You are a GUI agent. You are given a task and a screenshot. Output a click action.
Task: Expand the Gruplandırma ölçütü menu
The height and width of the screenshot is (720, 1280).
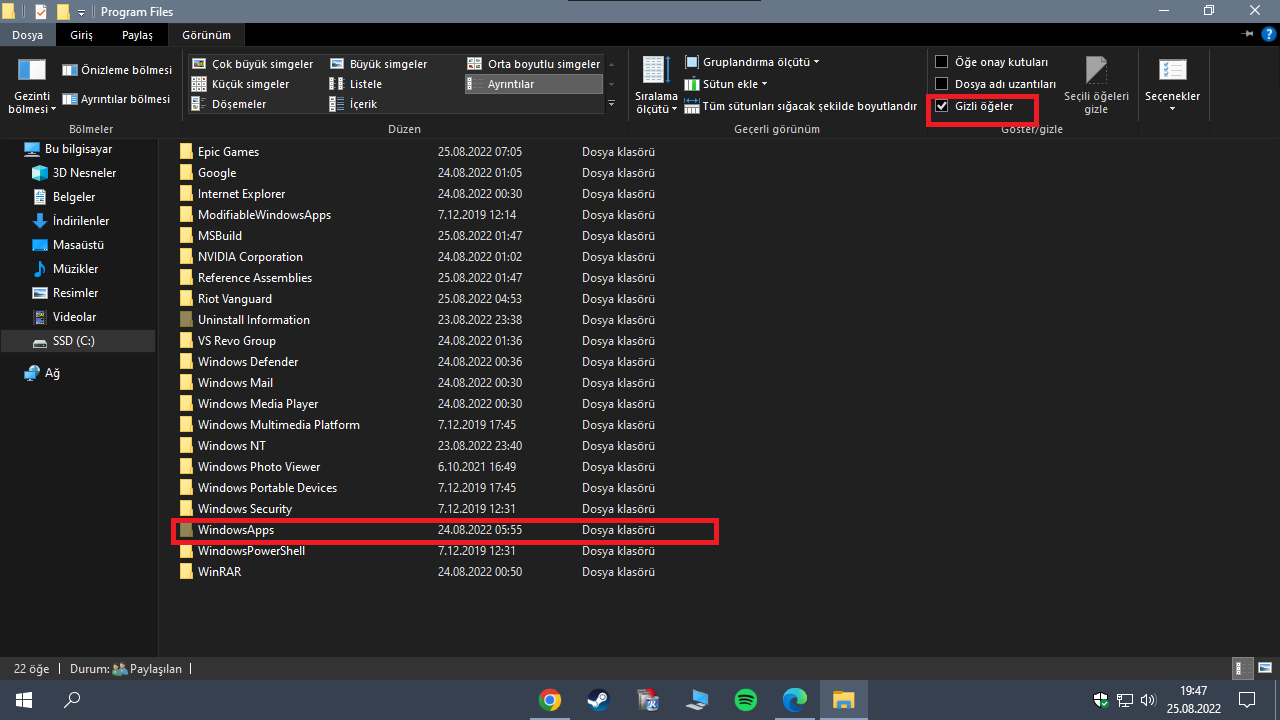753,62
